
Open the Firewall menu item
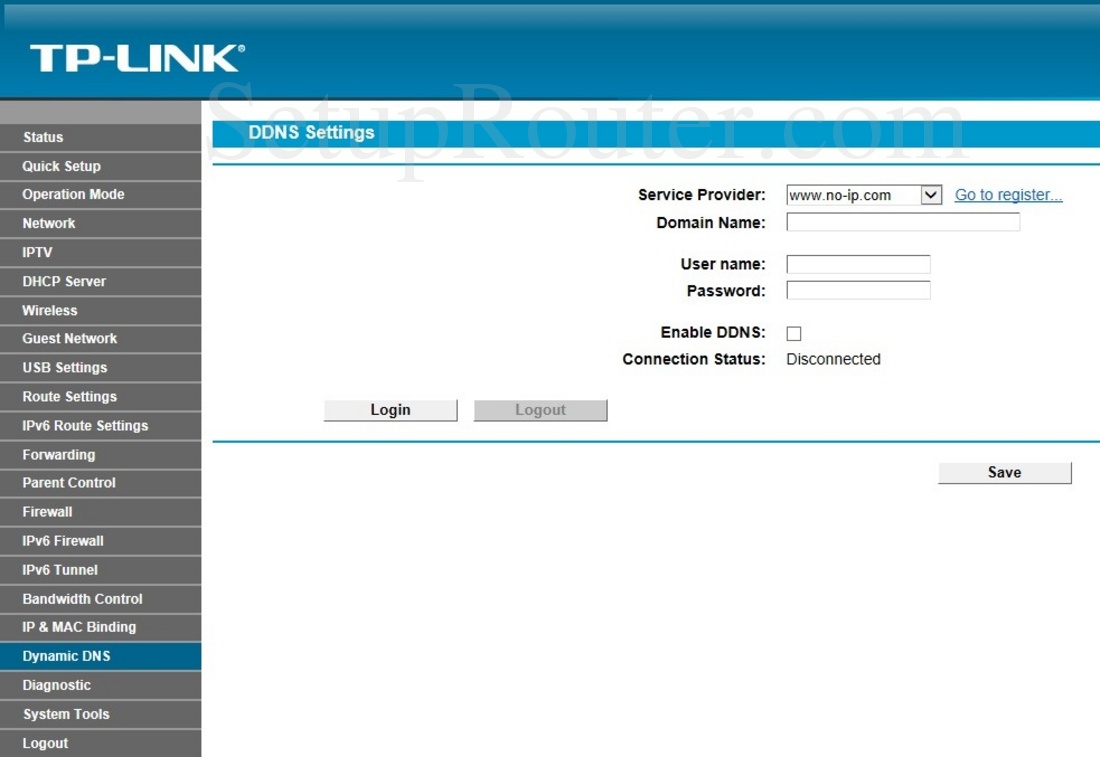tap(48, 511)
